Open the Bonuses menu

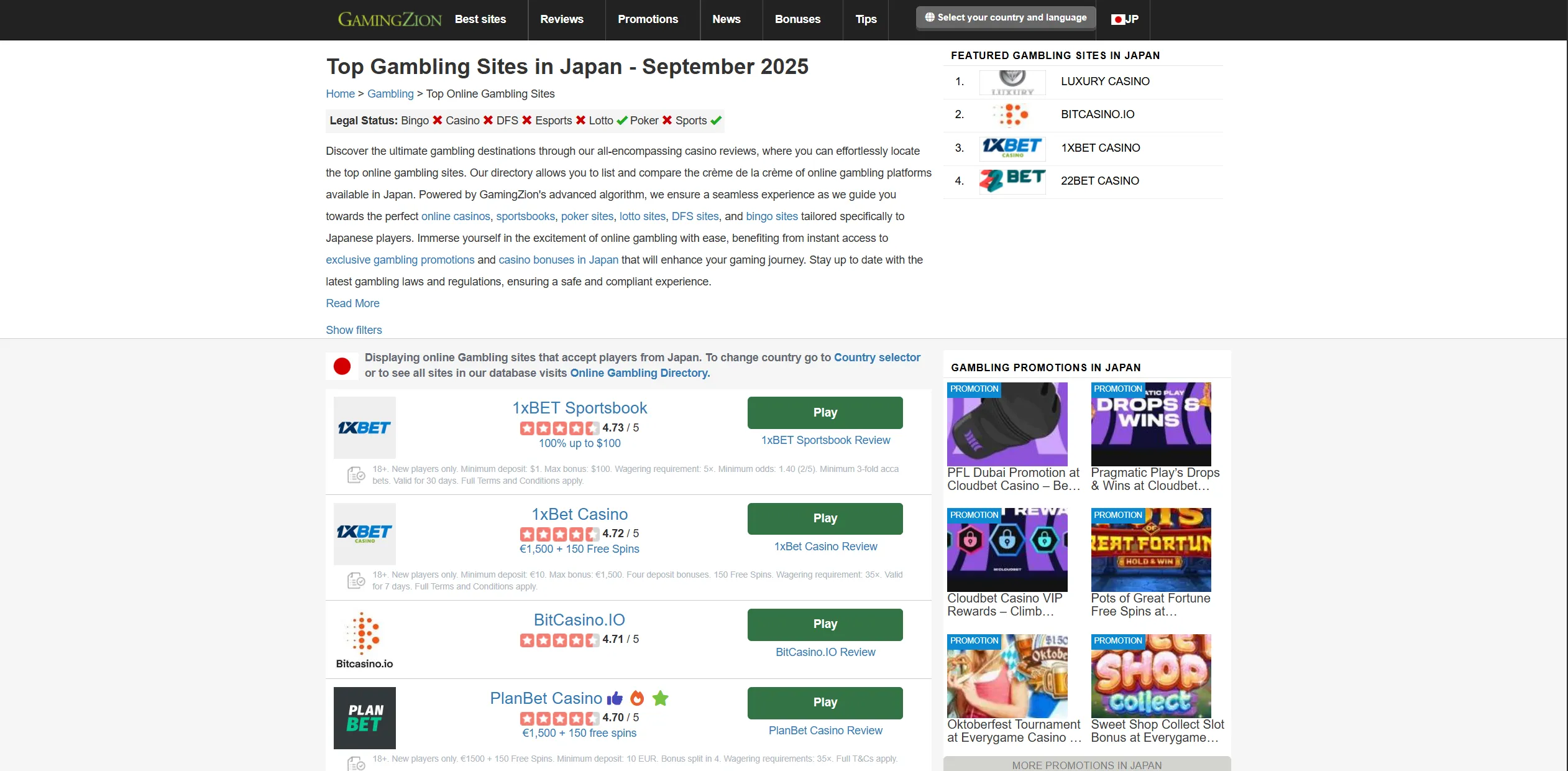[797, 19]
